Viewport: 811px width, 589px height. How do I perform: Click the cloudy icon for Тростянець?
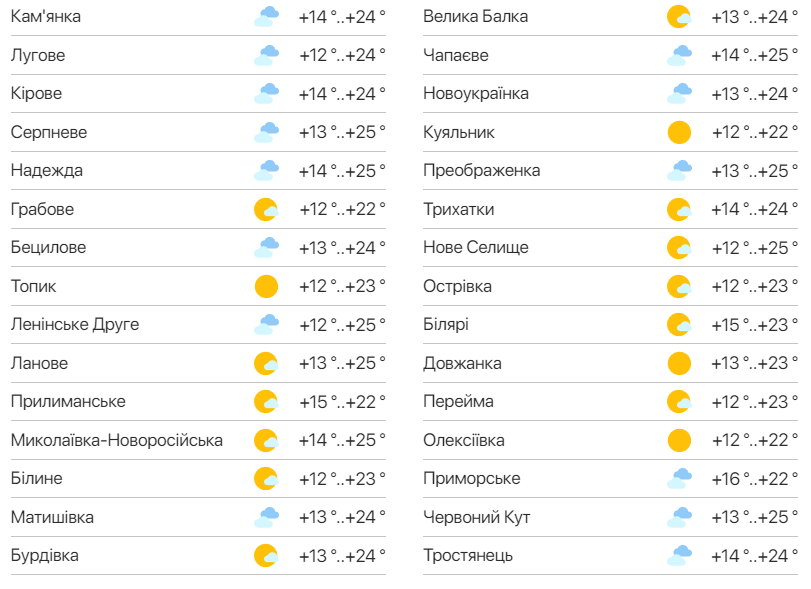[675, 555]
